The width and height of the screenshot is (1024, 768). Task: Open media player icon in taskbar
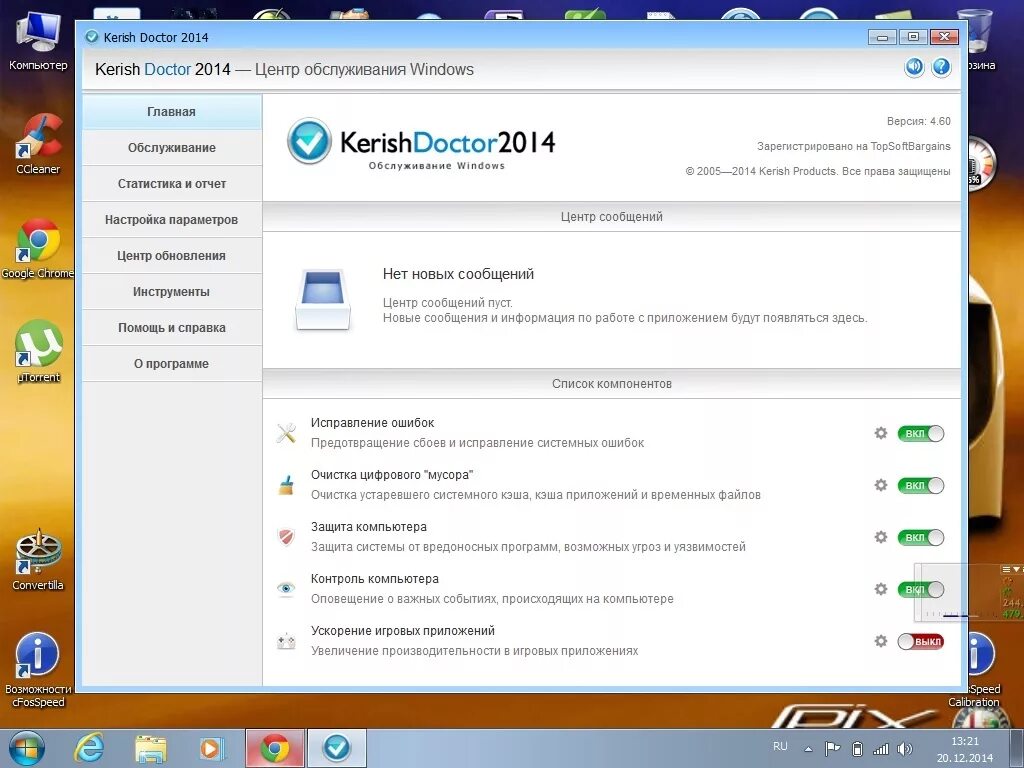(x=212, y=748)
